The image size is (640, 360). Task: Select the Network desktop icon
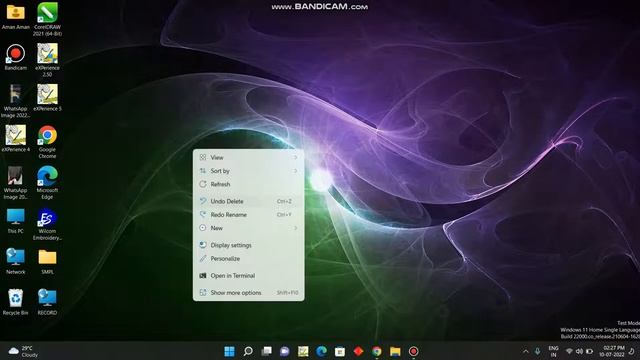click(x=16, y=261)
